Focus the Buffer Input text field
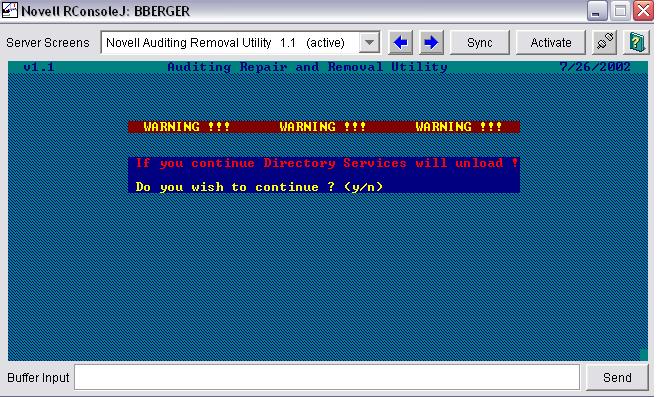 [x=327, y=377]
